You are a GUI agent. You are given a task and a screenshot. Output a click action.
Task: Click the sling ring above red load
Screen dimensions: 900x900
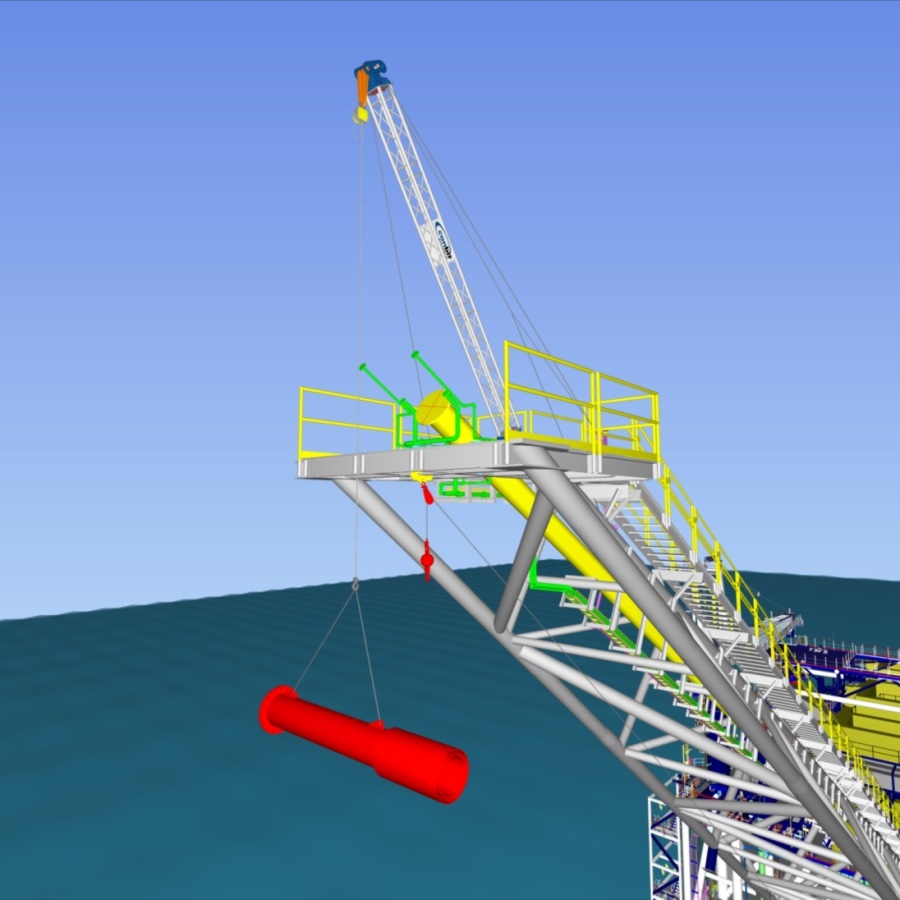point(355,582)
